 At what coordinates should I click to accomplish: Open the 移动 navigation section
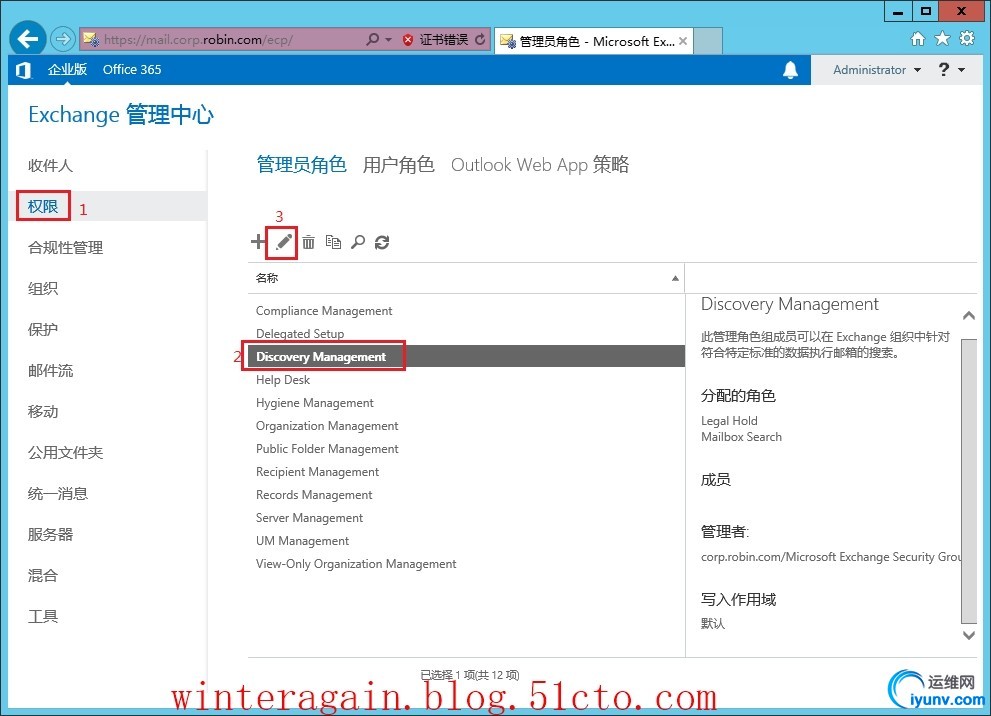pyautogui.click(x=42, y=412)
